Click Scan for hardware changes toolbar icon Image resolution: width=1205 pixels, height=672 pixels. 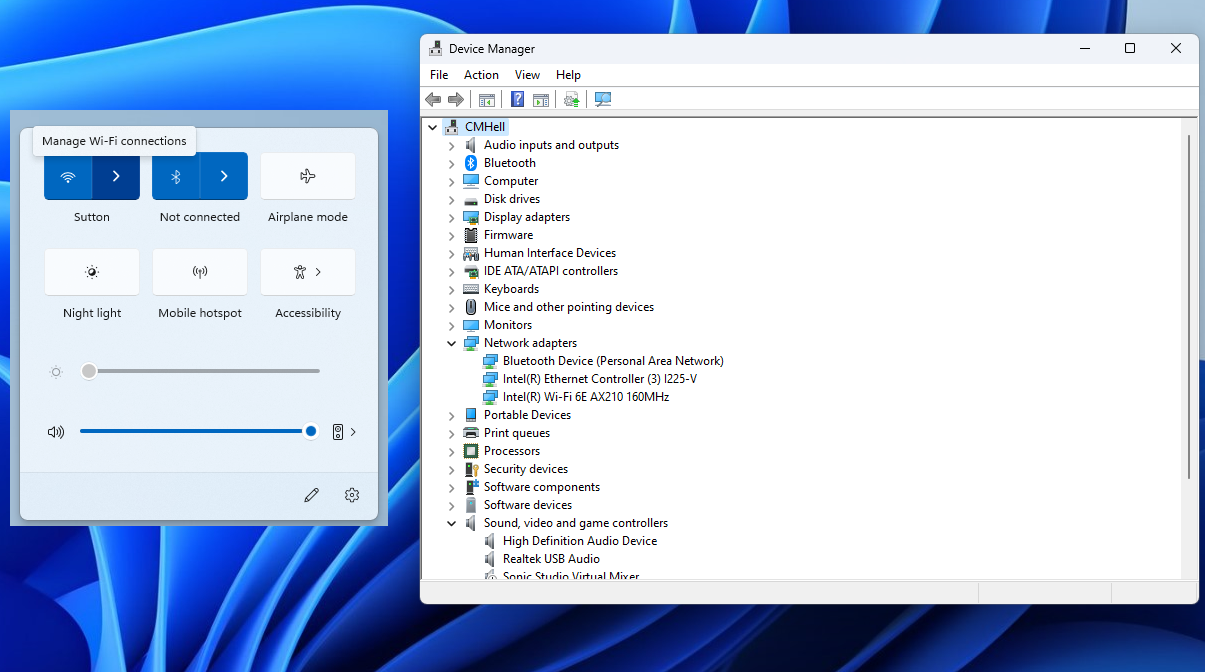[x=602, y=99]
